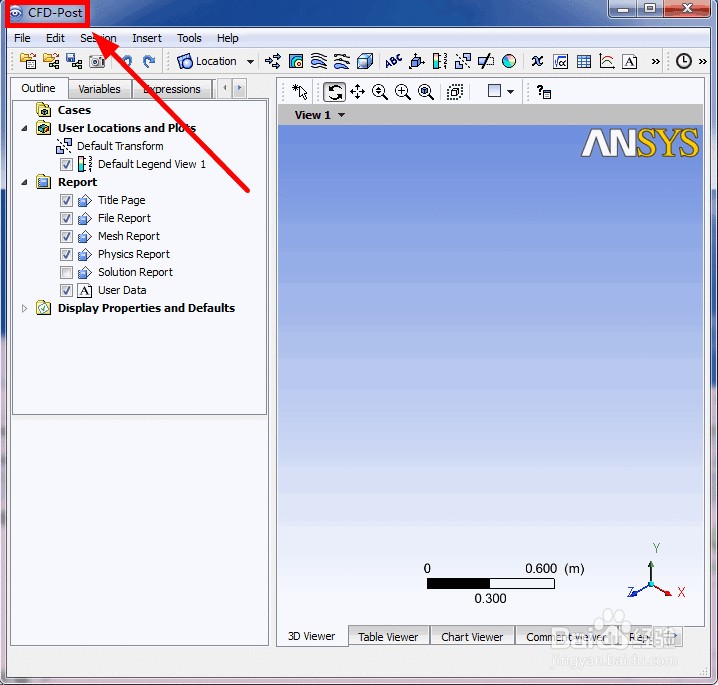Open the Tools menu
The height and width of the screenshot is (685, 718).
pos(189,38)
